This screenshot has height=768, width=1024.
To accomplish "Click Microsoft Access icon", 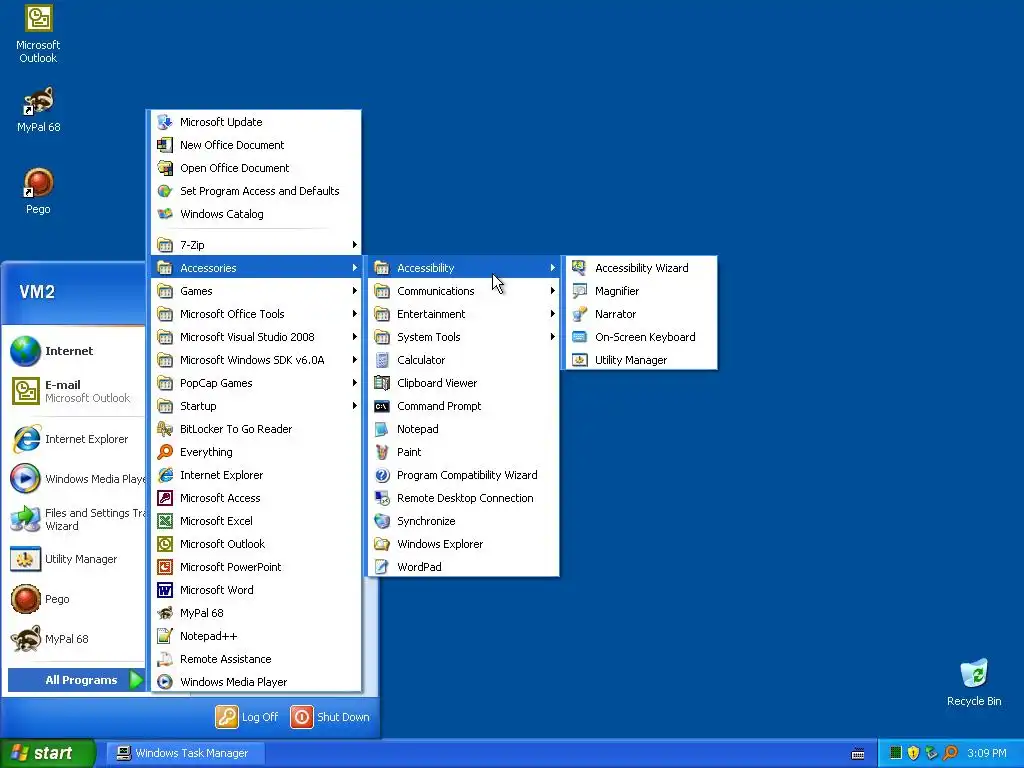I will pos(165,498).
